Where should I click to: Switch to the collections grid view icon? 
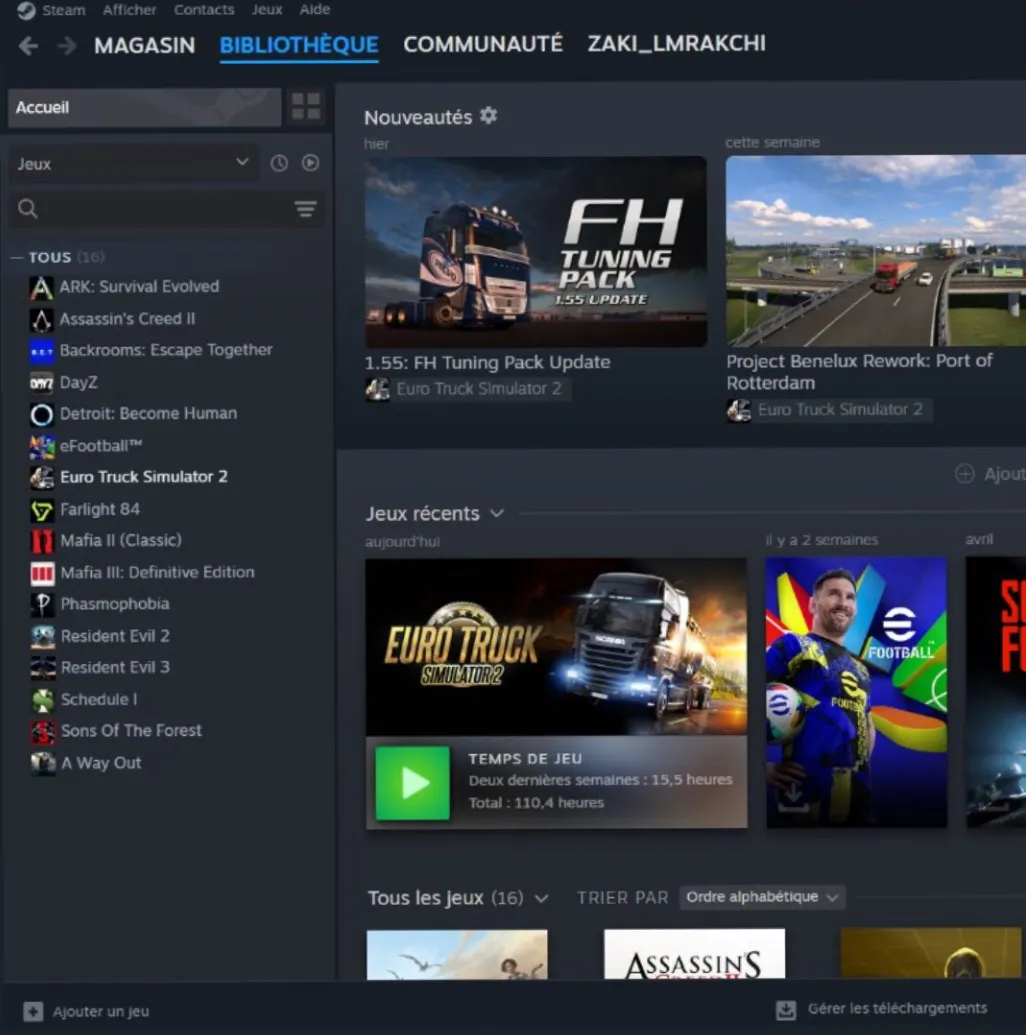pyautogui.click(x=306, y=106)
